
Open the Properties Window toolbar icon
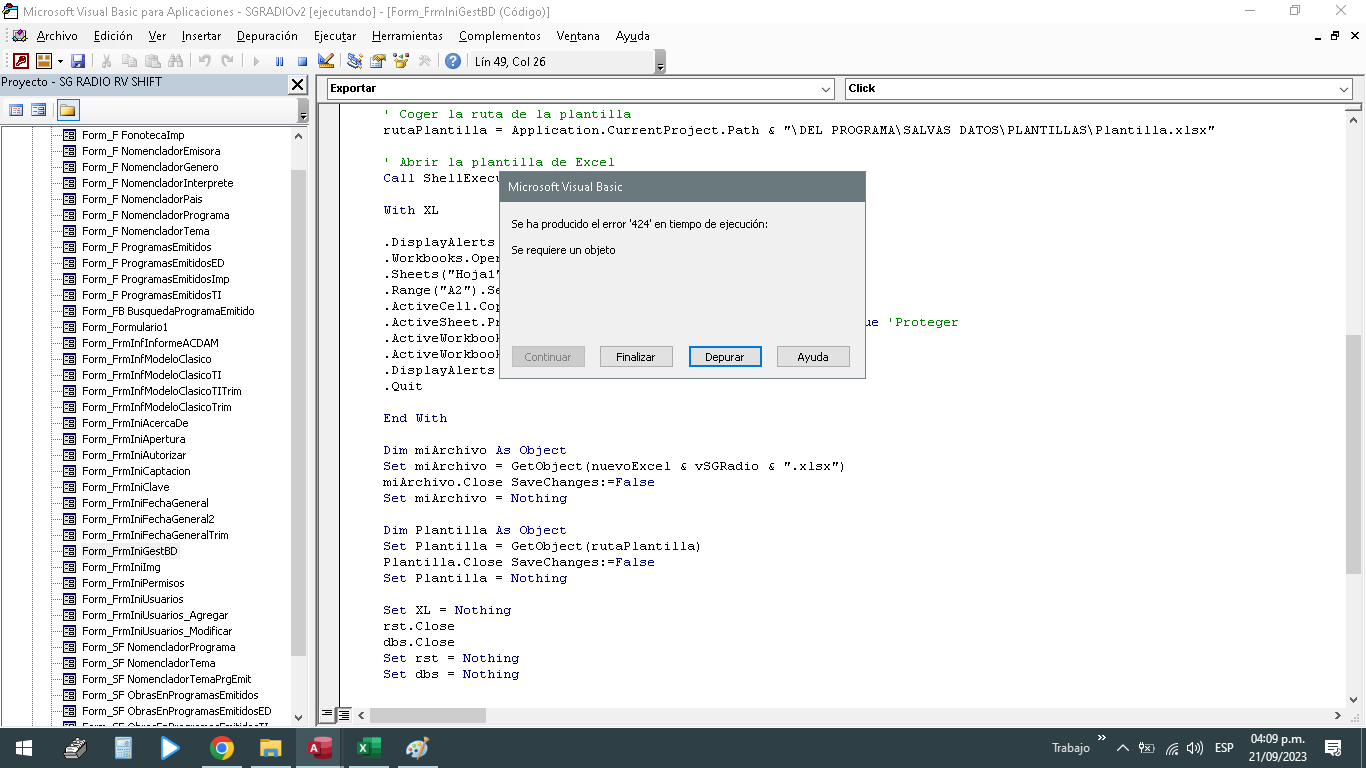(x=378, y=61)
